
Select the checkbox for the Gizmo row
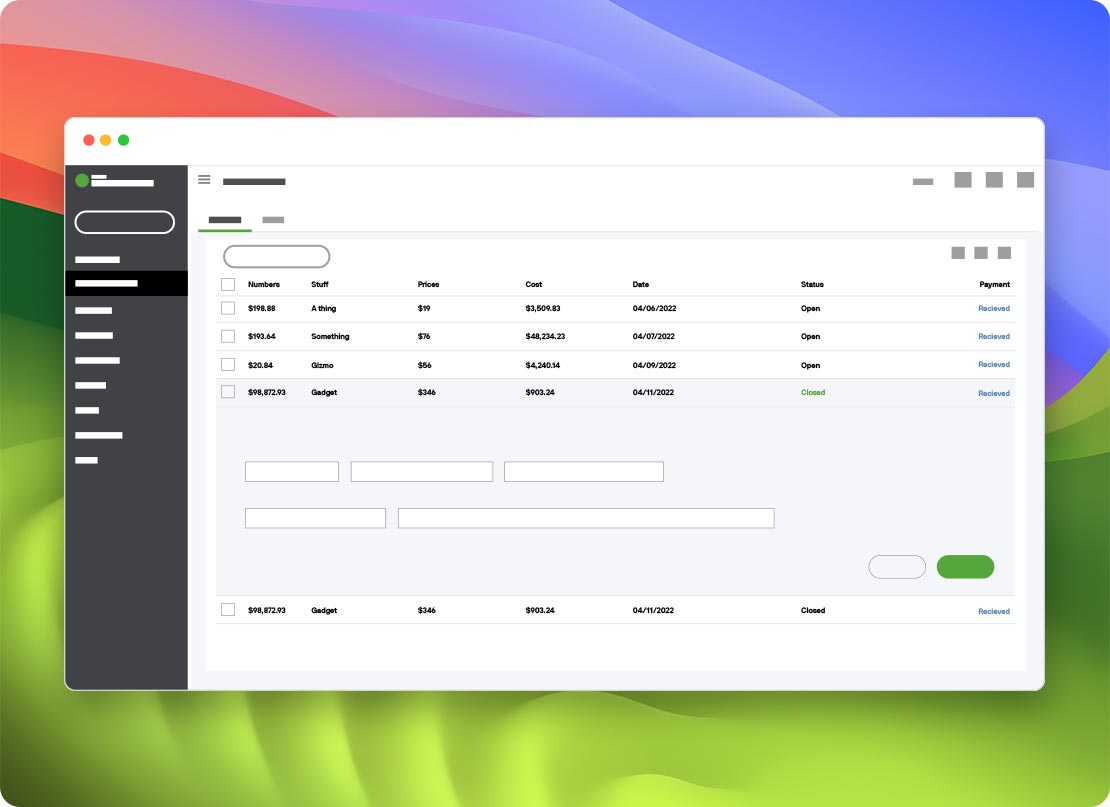pyautogui.click(x=228, y=365)
